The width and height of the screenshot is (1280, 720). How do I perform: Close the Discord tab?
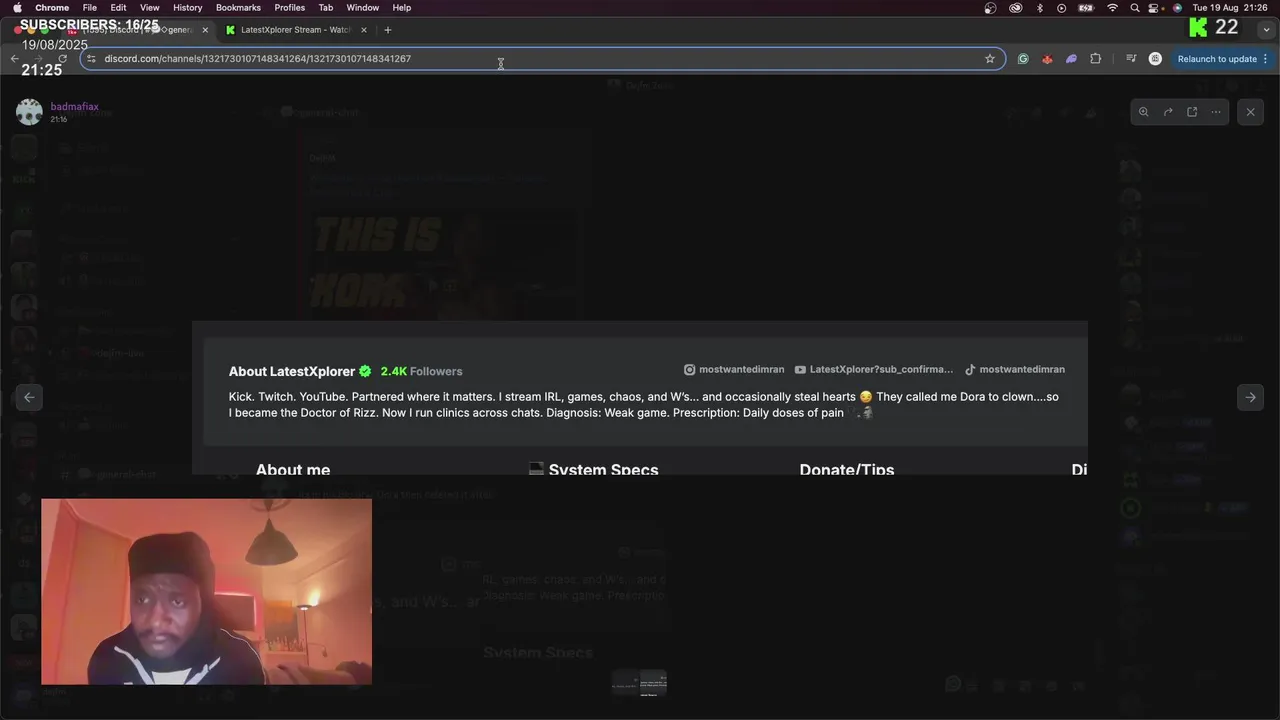[205, 30]
